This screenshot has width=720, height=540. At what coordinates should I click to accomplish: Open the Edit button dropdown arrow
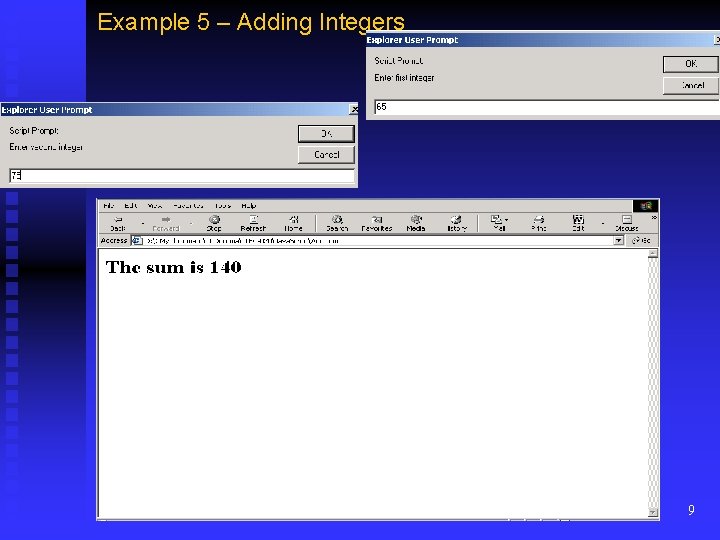pos(603,224)
